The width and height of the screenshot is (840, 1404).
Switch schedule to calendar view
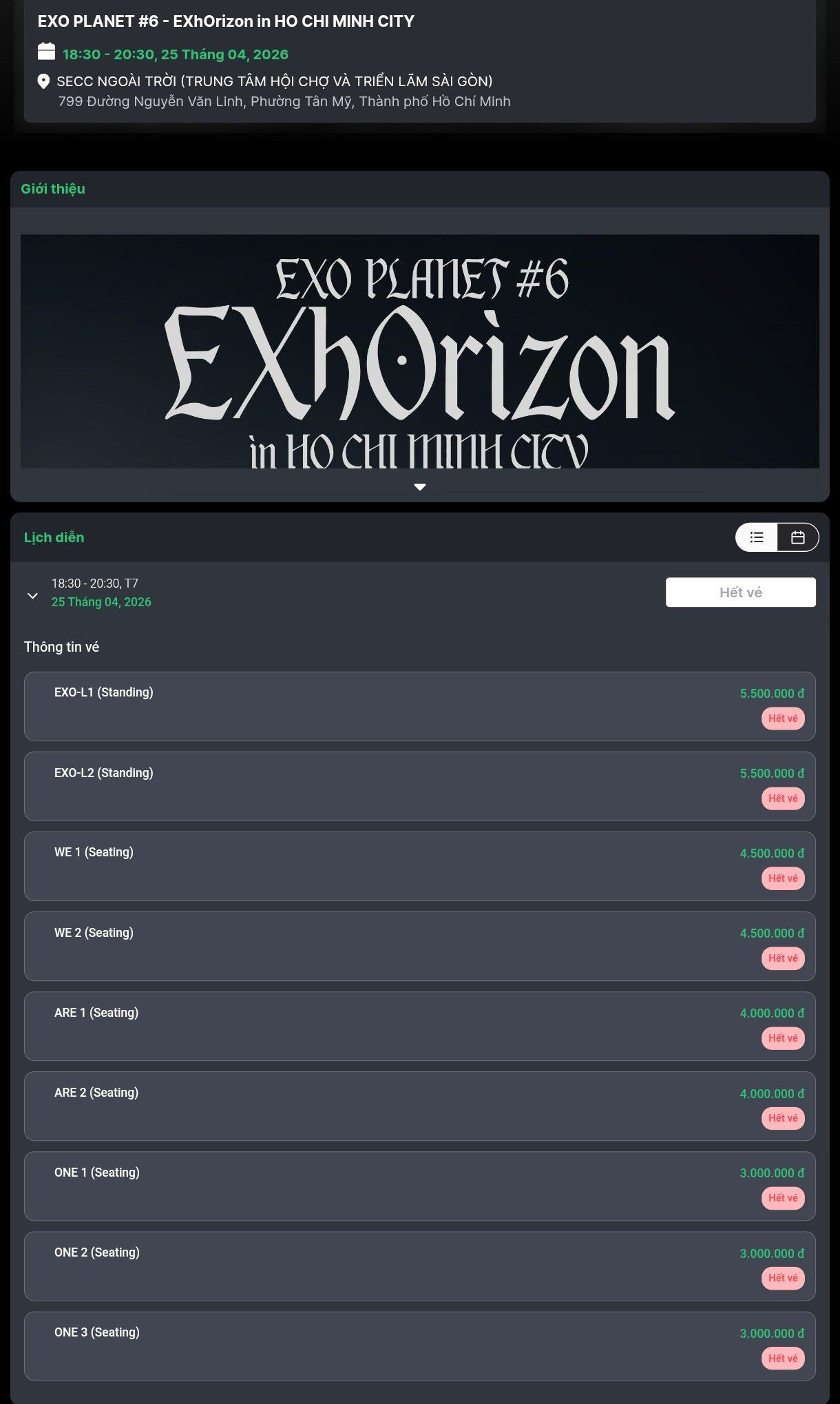[798, 537]
